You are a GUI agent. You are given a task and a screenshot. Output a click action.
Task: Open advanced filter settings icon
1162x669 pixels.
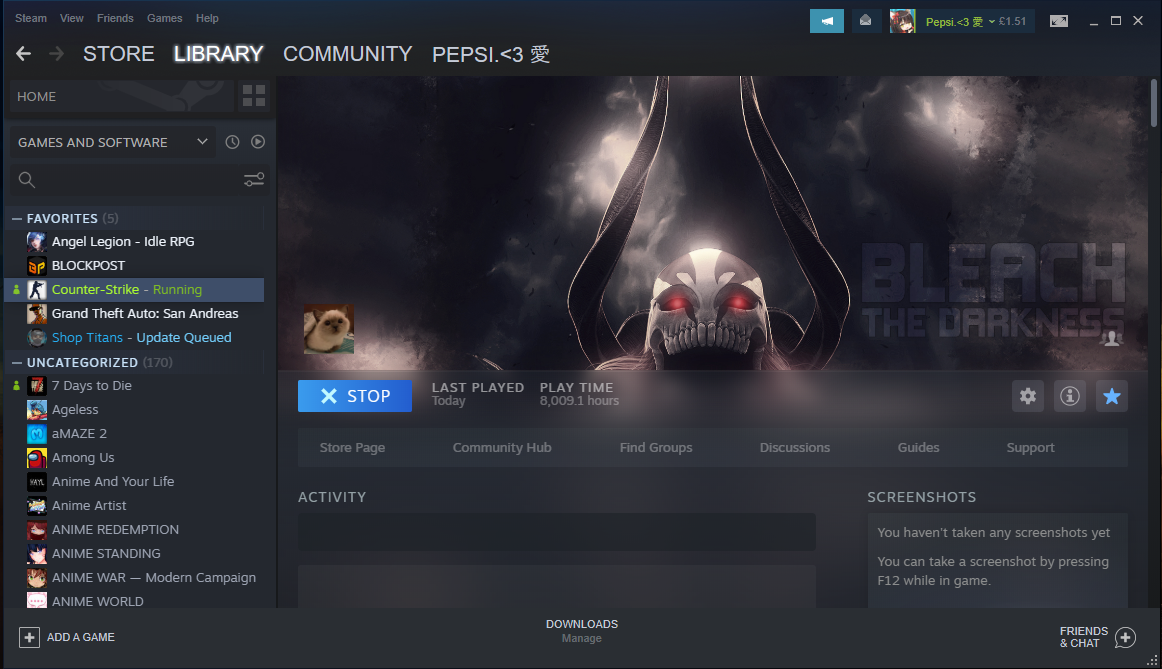[x=254, y=180]
